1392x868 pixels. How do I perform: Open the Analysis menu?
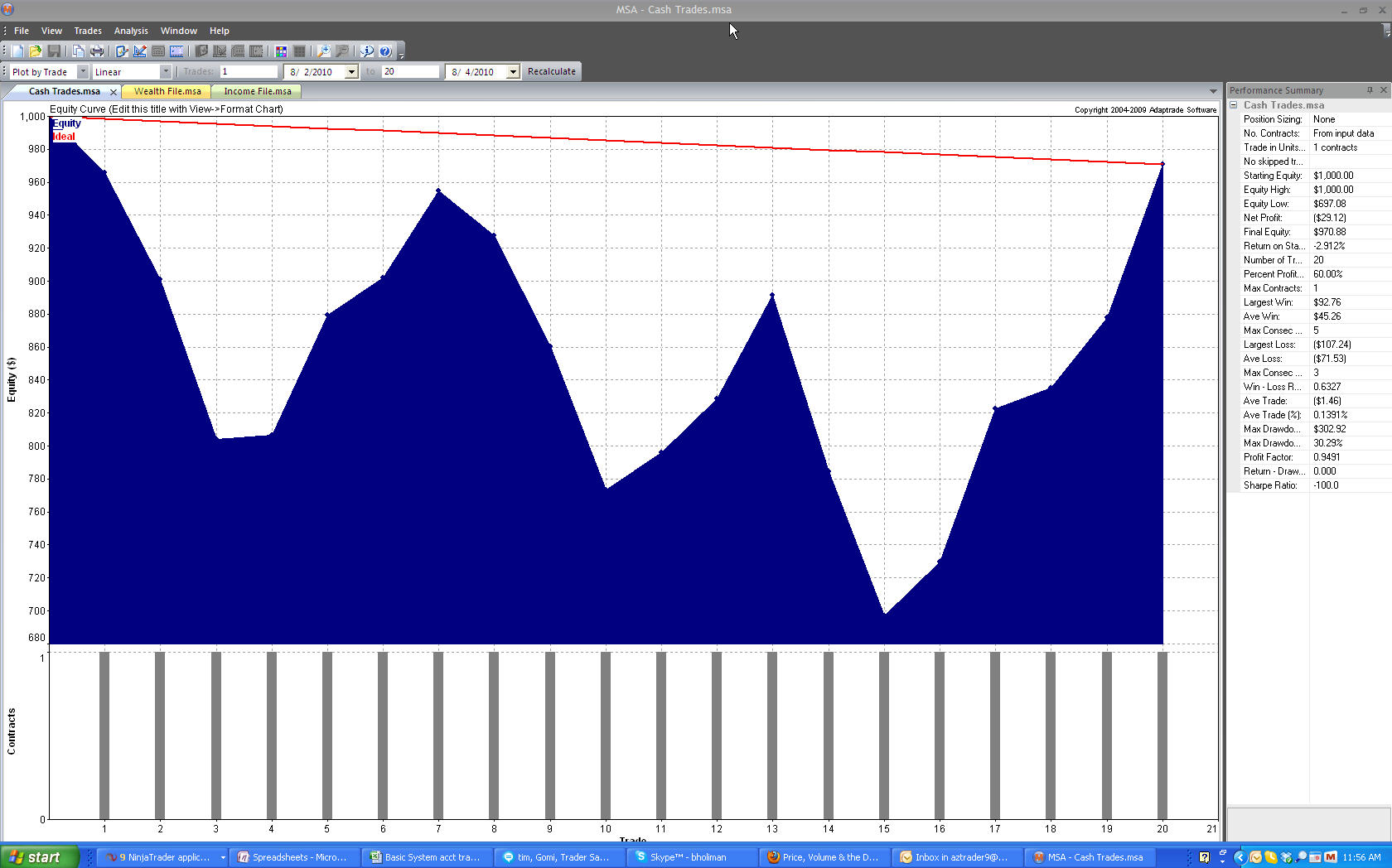point(131,31)
